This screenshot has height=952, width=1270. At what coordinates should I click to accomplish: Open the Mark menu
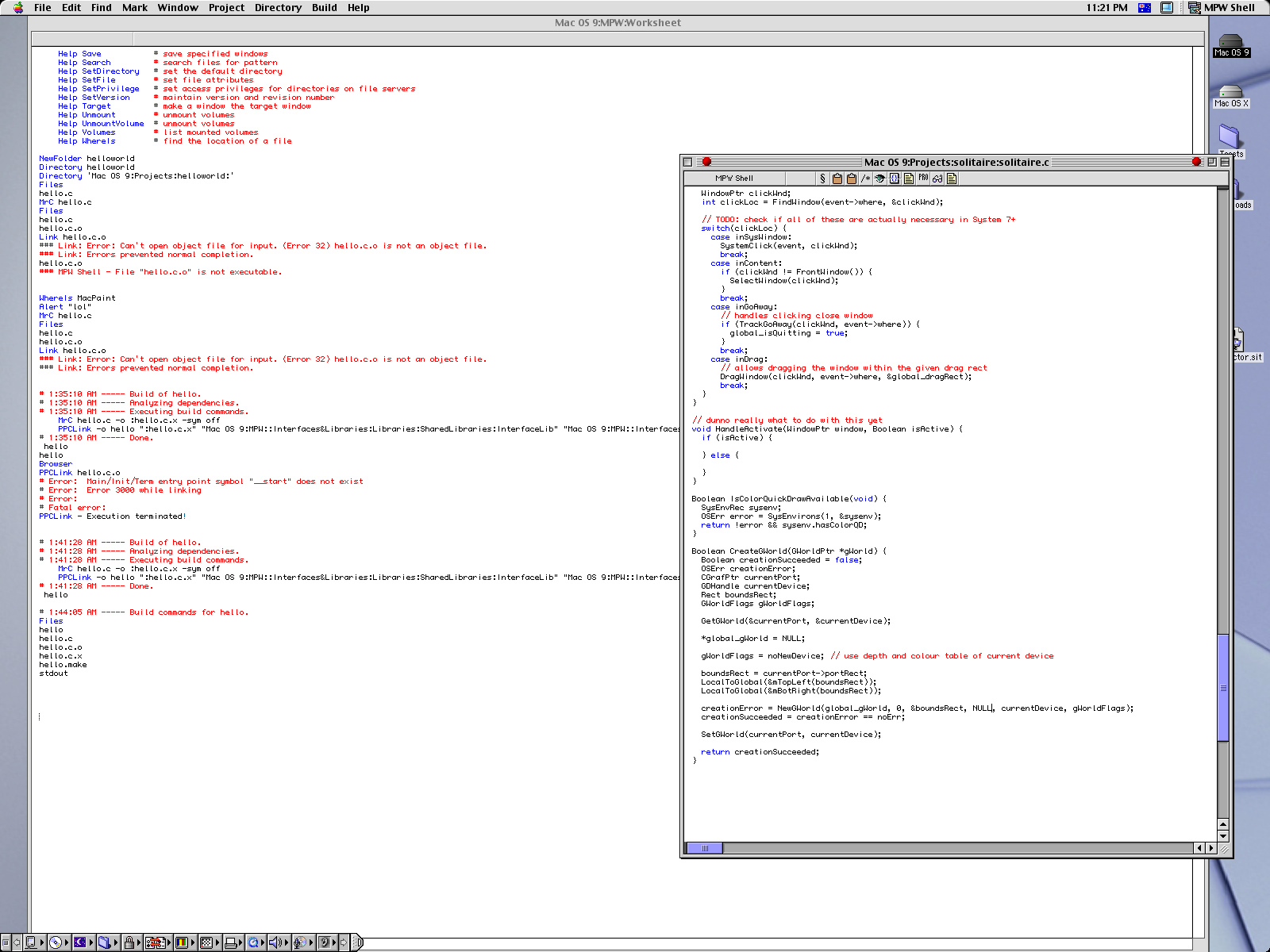pyautogui.click(x=135, y=7)
